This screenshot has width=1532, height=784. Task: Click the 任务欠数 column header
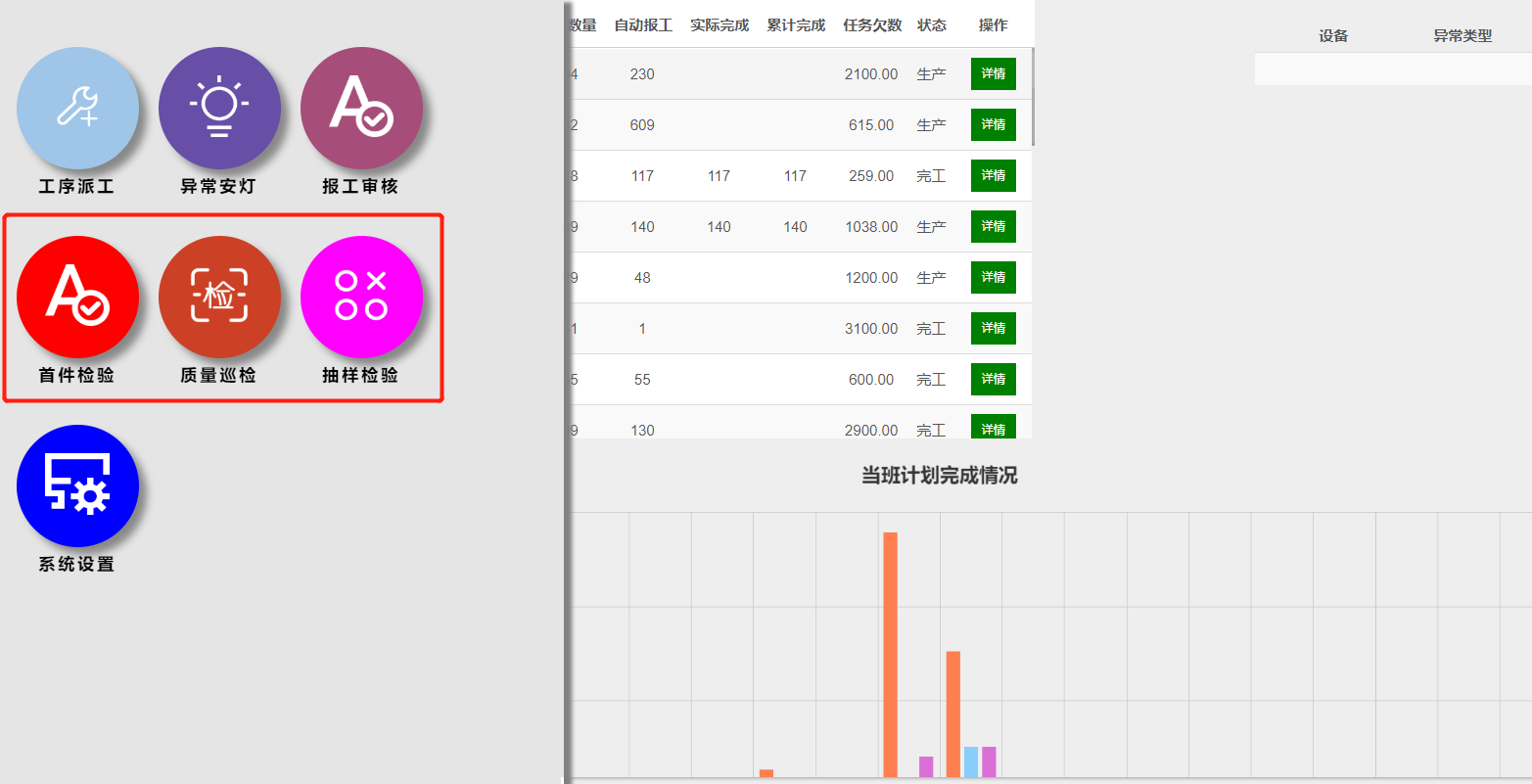coord(872,25)
